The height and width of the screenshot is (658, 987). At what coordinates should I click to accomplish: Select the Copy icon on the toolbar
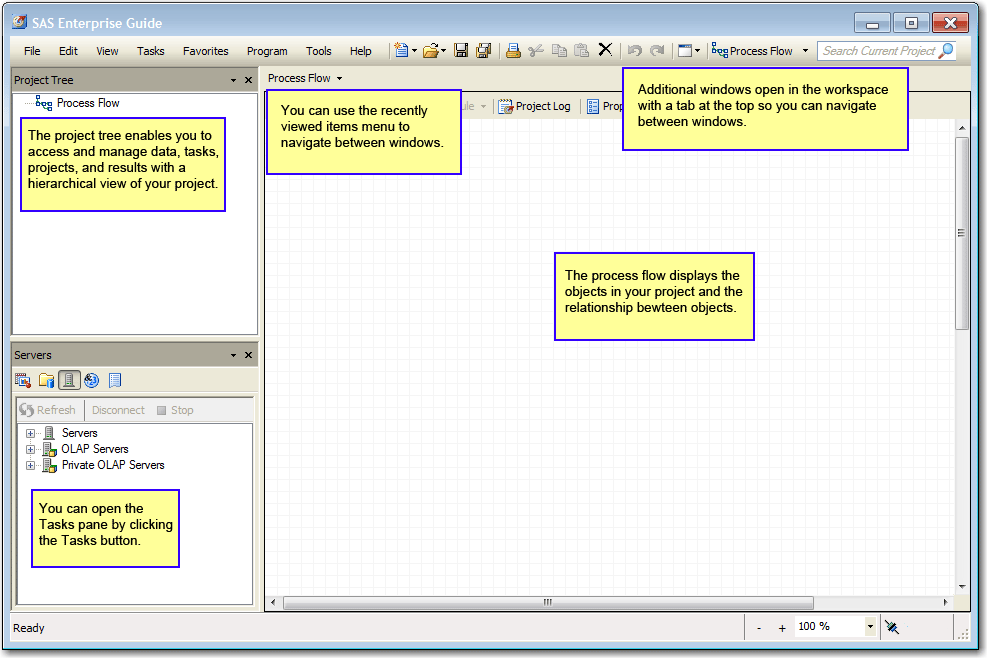click(x=559, y=50)
